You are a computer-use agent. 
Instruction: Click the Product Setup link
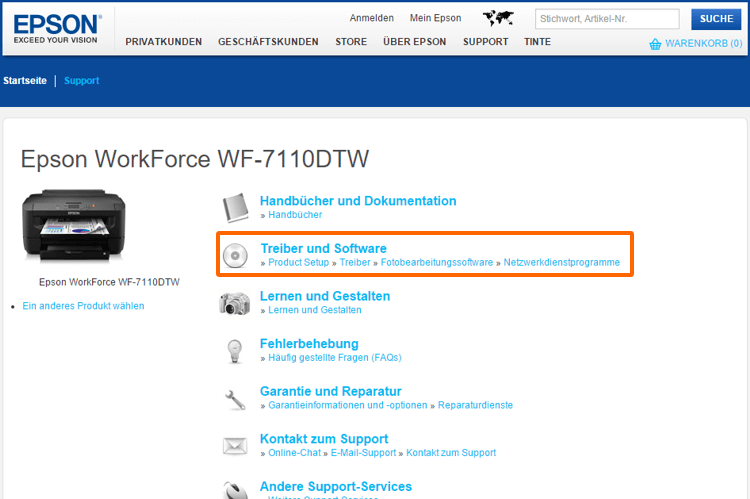[x=298, y=263]
